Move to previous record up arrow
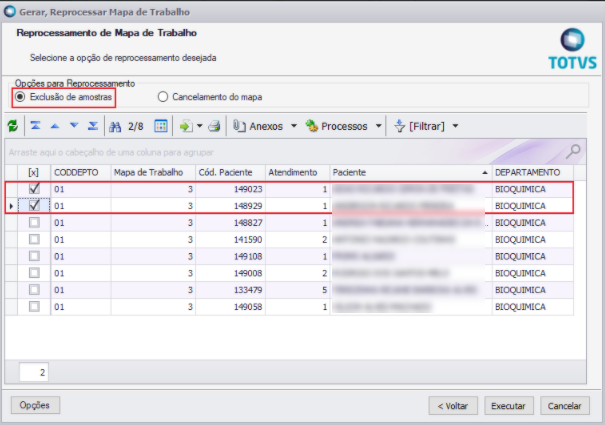 (x=55, y=126)
